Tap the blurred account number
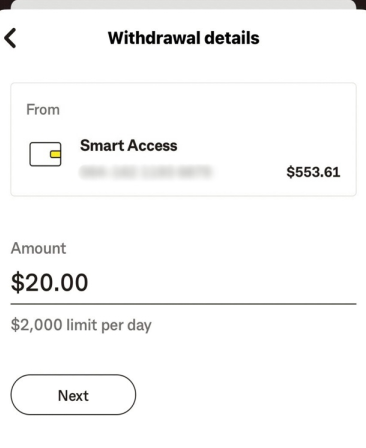Screen dimensions: 366x448 145,172
